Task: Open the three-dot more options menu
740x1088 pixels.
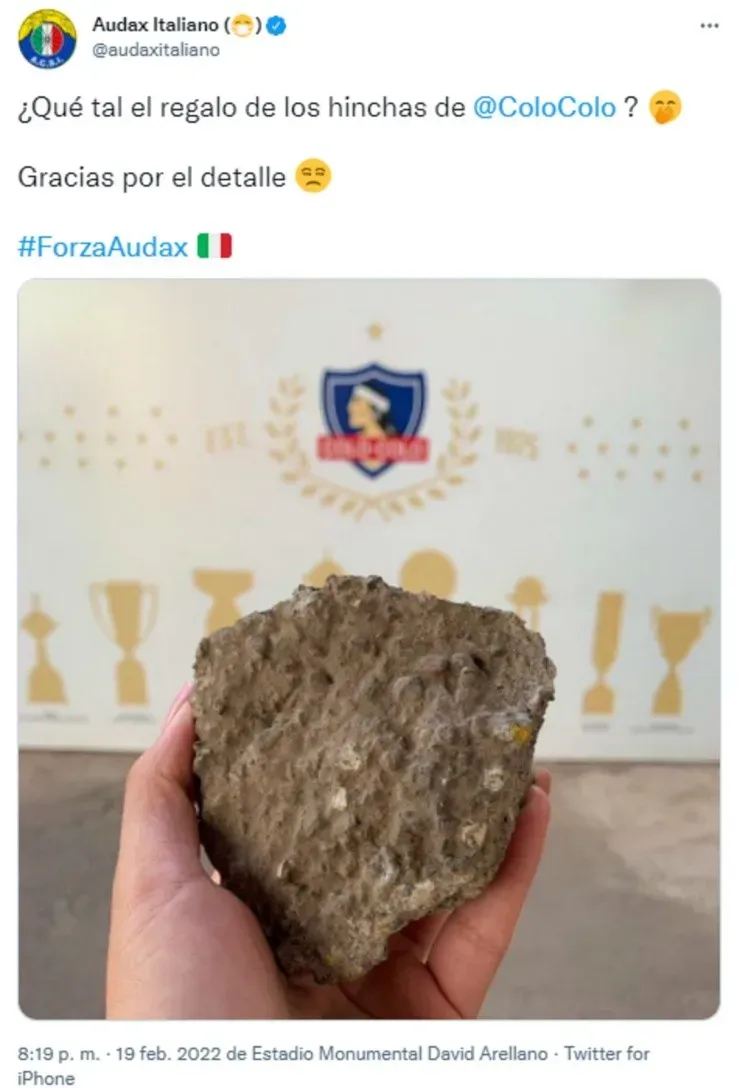Action: click(709, 26)
